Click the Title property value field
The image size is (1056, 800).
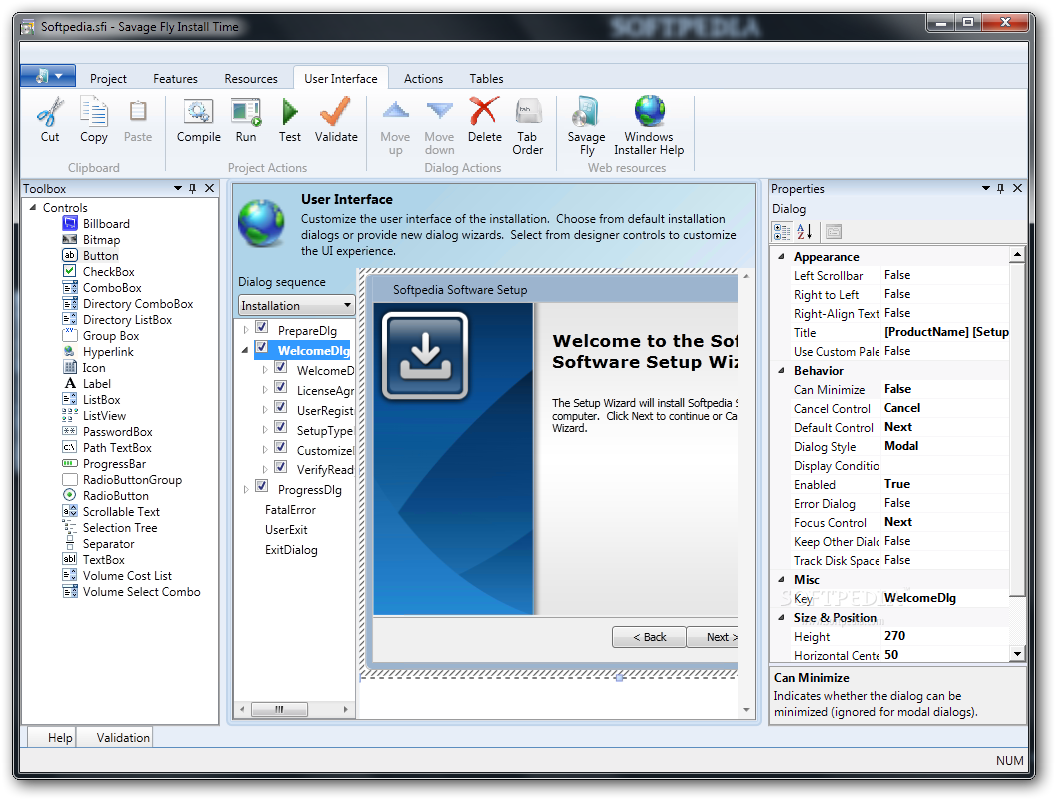(x=946, y=332)
